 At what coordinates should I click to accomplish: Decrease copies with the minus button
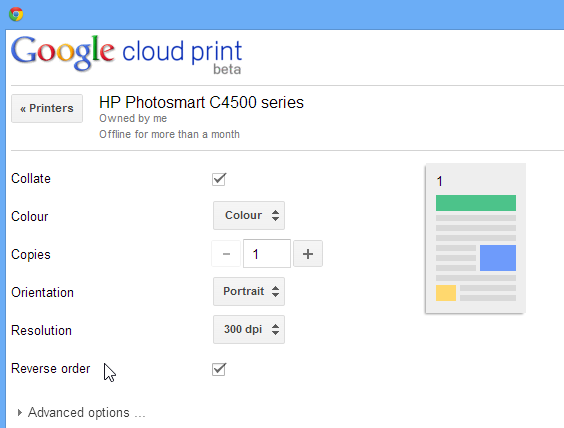[x=226, y=254]
